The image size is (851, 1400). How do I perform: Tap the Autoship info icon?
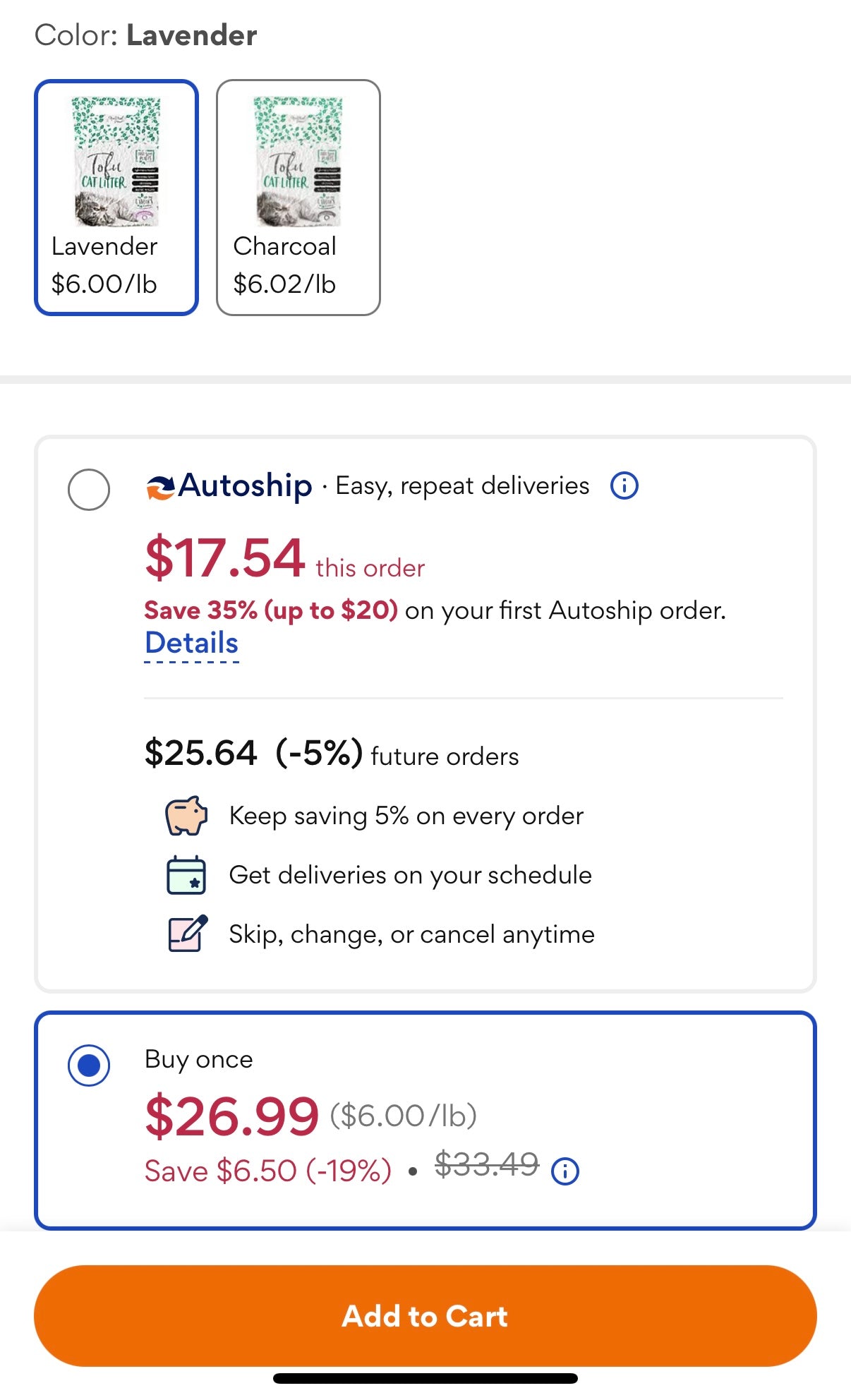[624, 485]
